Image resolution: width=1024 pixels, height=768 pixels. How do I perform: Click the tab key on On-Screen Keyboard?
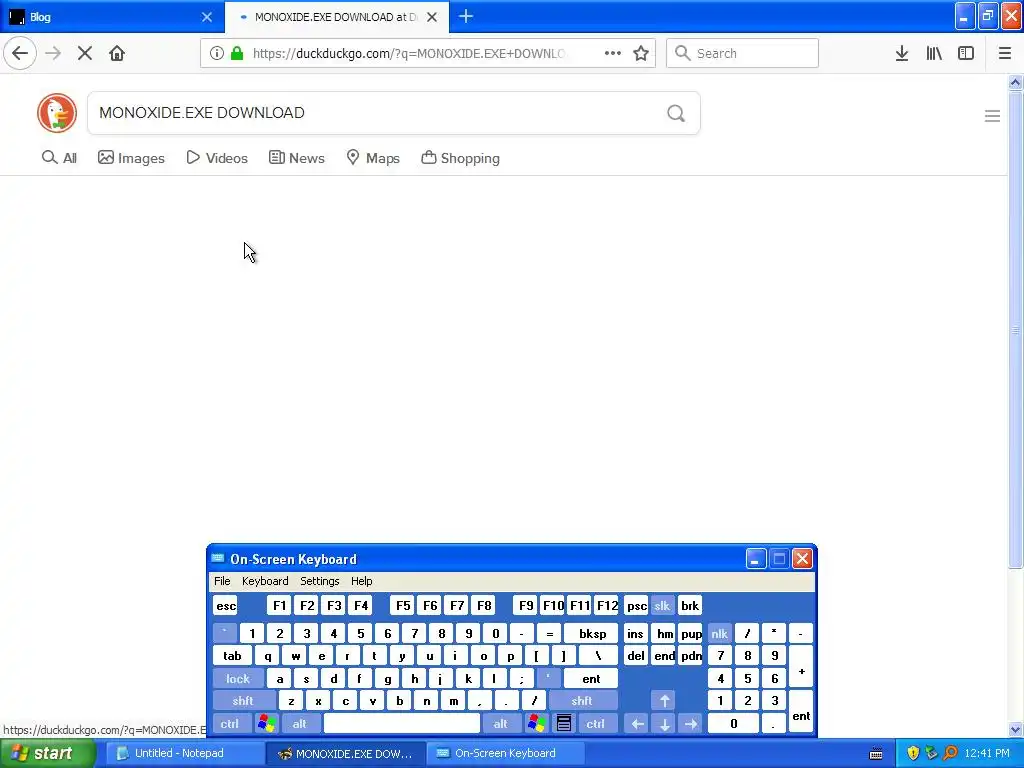pos(232,656)
